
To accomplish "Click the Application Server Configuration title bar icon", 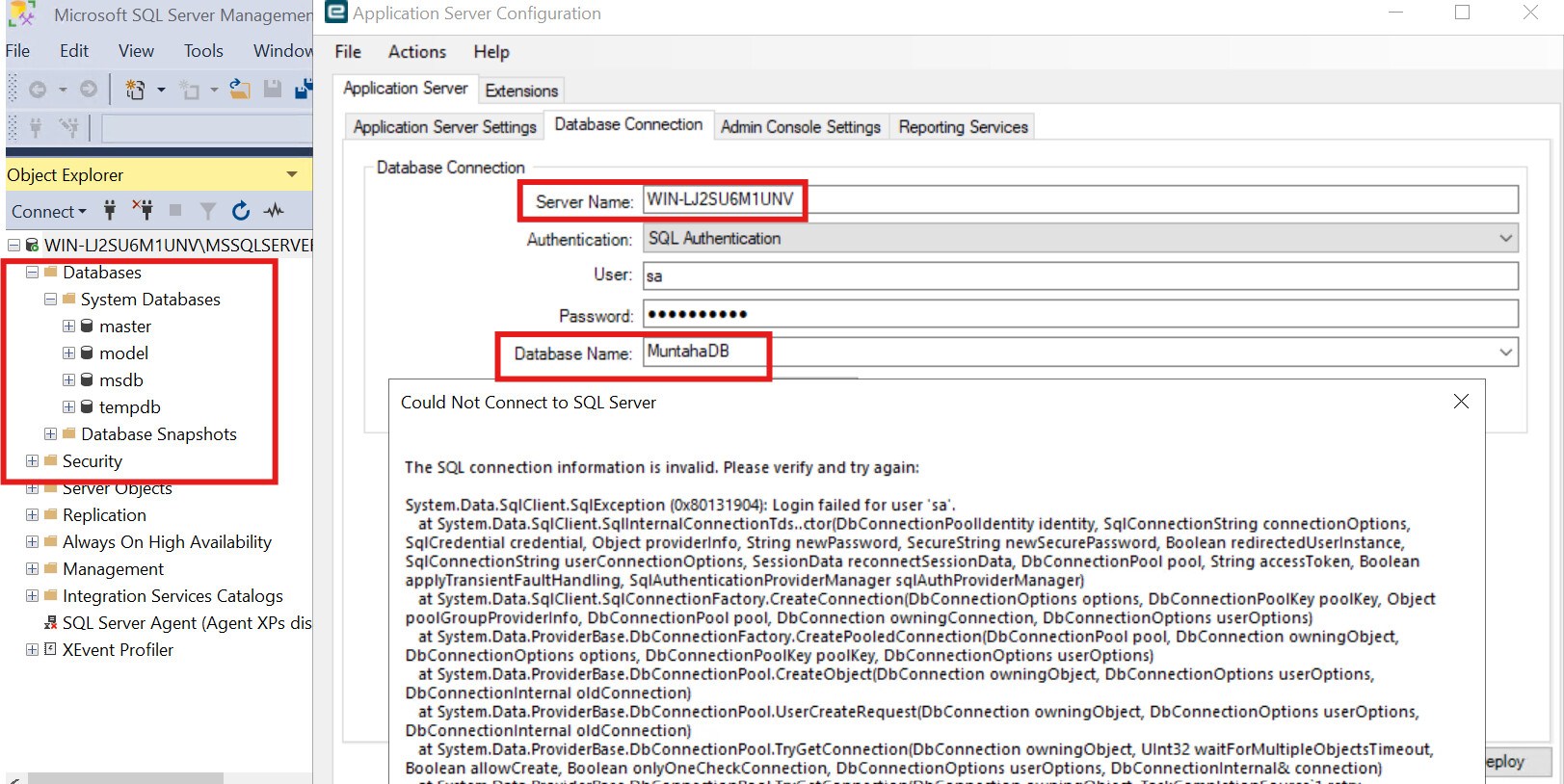I will [x=336, y=13].
